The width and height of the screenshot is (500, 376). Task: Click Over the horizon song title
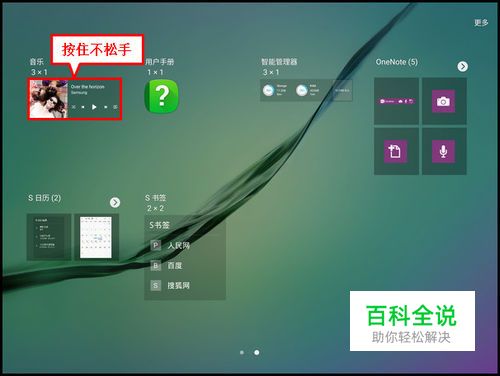click(x=88, y=87)
